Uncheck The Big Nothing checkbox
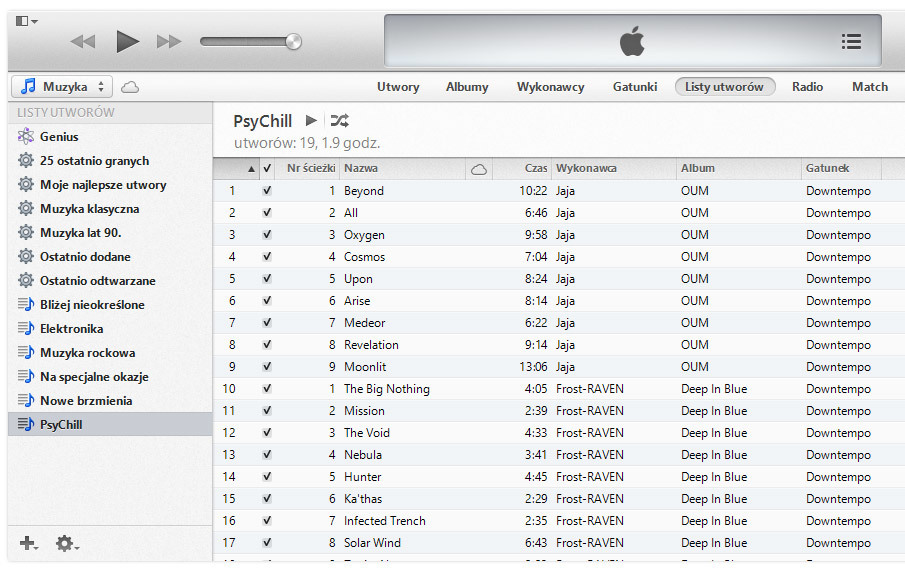 pyautogui.click(x=267, y=389)
